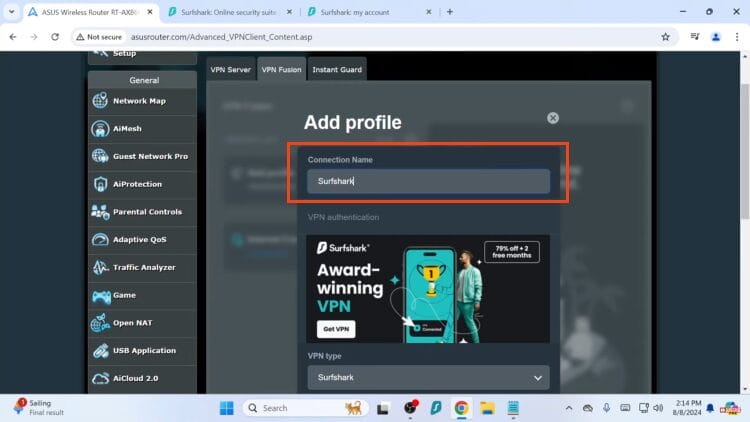Open Windows Start menu

click(x=226, y=408)
